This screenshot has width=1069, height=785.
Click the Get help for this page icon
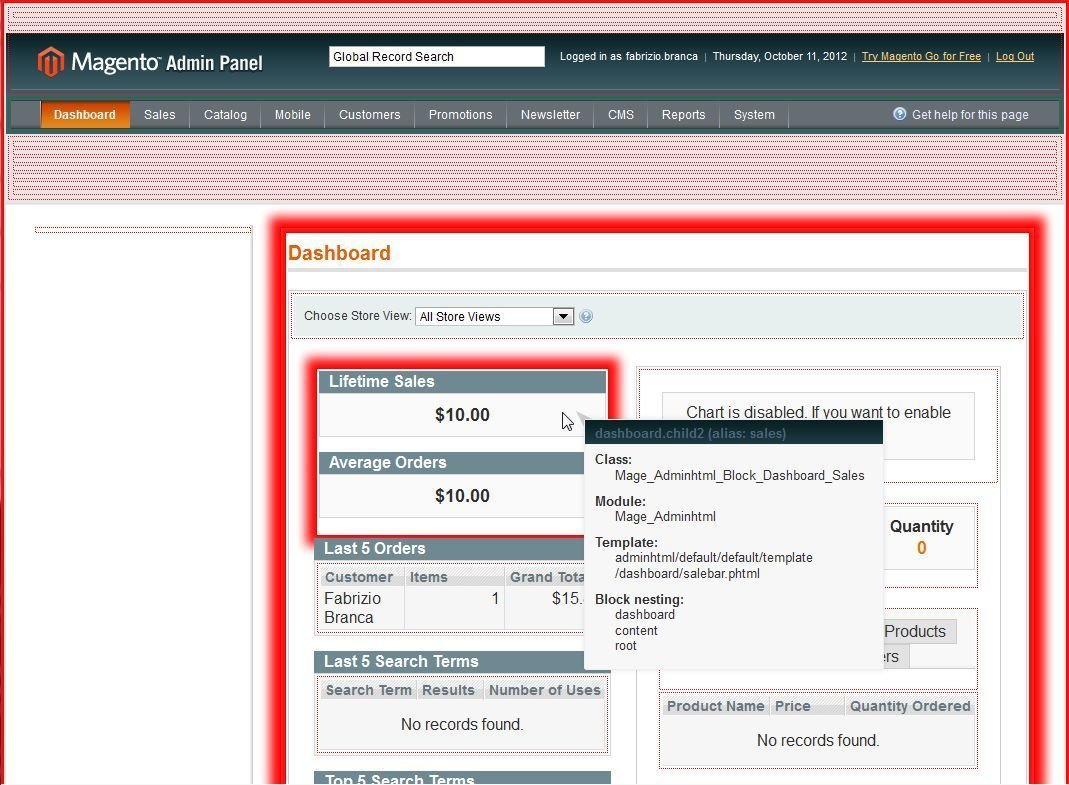900,114
